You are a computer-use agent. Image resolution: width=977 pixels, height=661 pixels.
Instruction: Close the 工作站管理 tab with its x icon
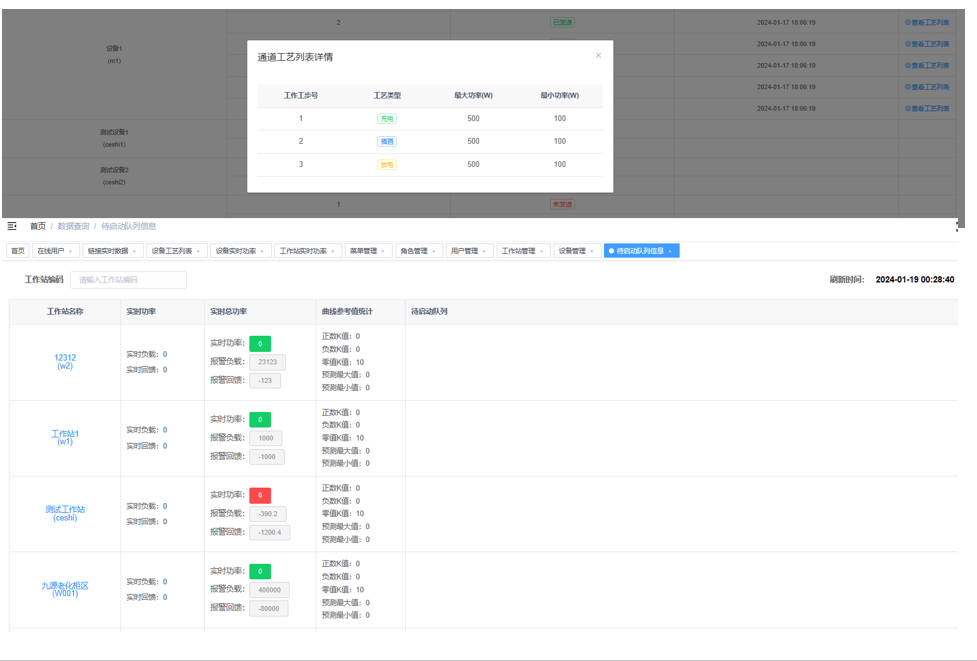pyautogui.click(x=541, y=251)
